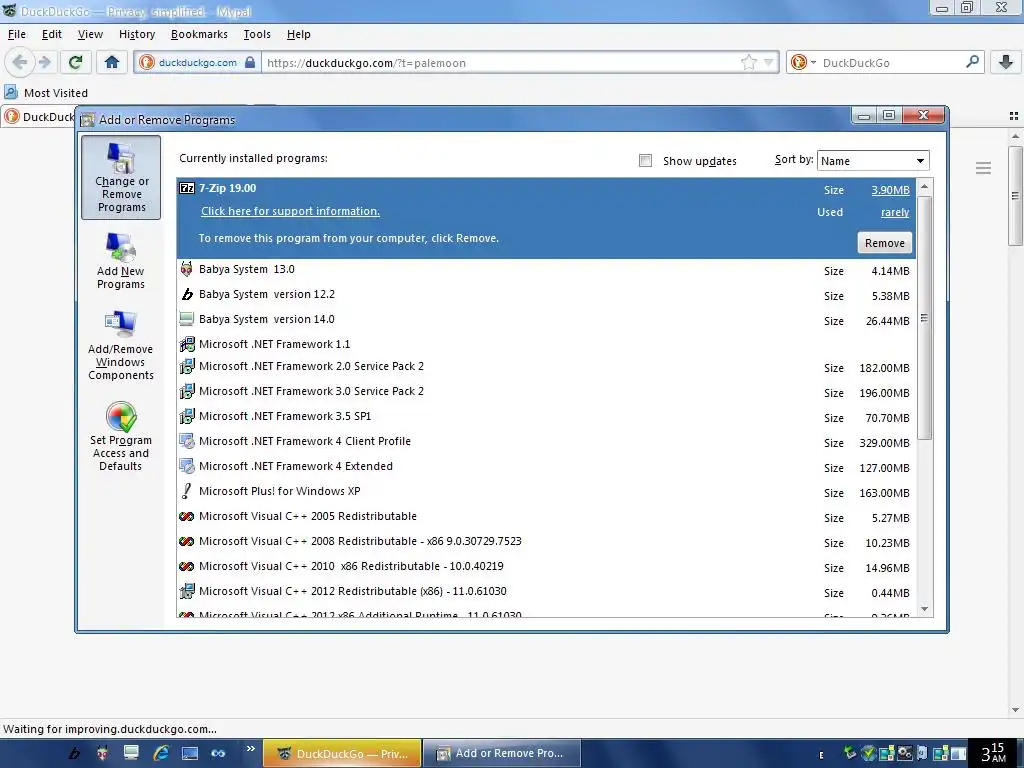This screenshot has width=1024, height=768.
Task: Select Change or Remove Programs sidebar icon
Action: point(121,177)
